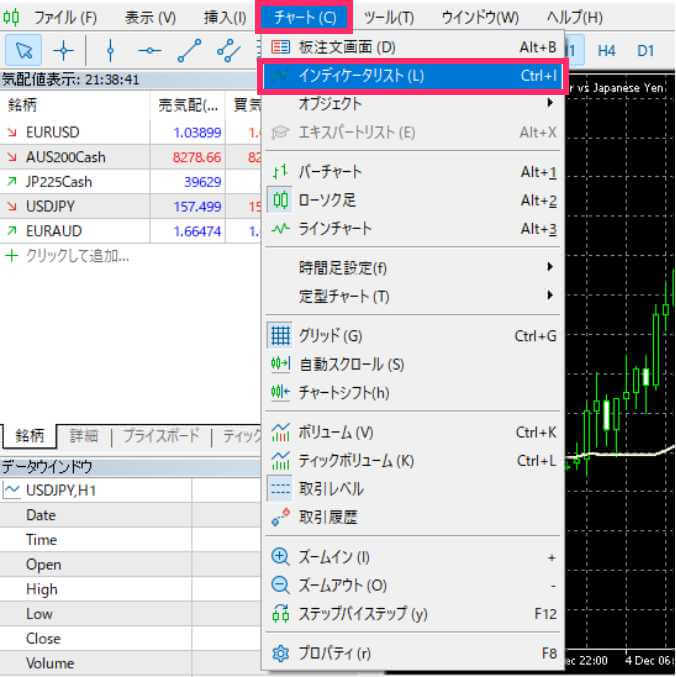Switch chart to H4 timeframe
The image size is (676, 677).
[x=606, y=49]
